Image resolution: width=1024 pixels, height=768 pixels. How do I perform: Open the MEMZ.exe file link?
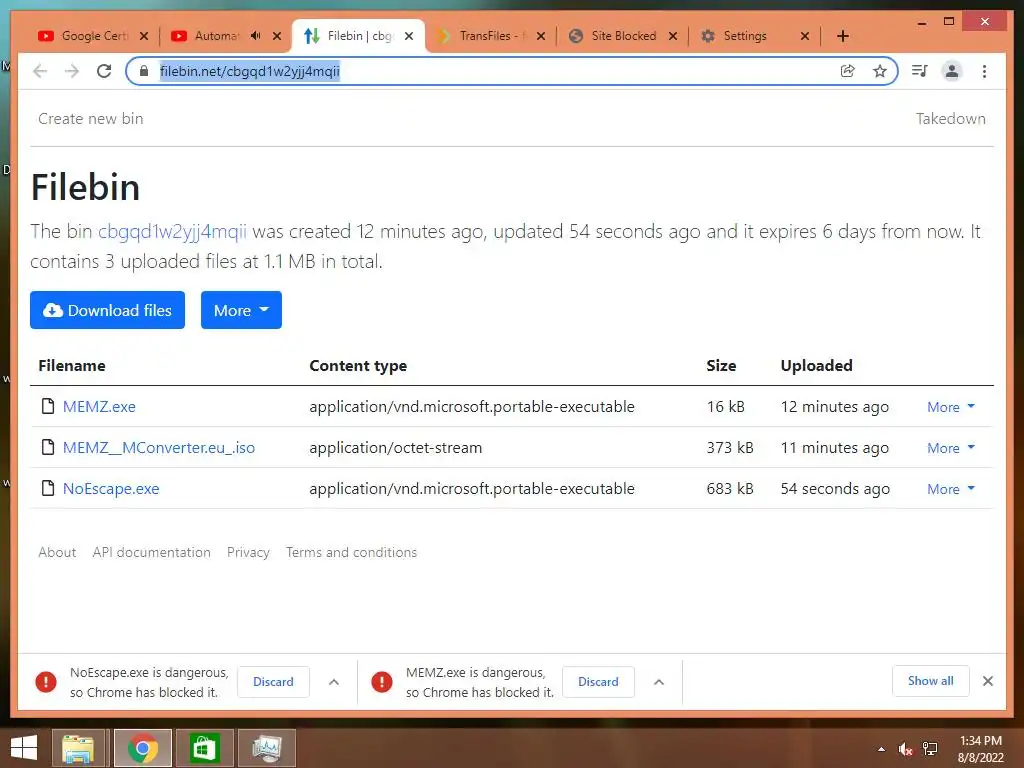click(x=99, y=407)
